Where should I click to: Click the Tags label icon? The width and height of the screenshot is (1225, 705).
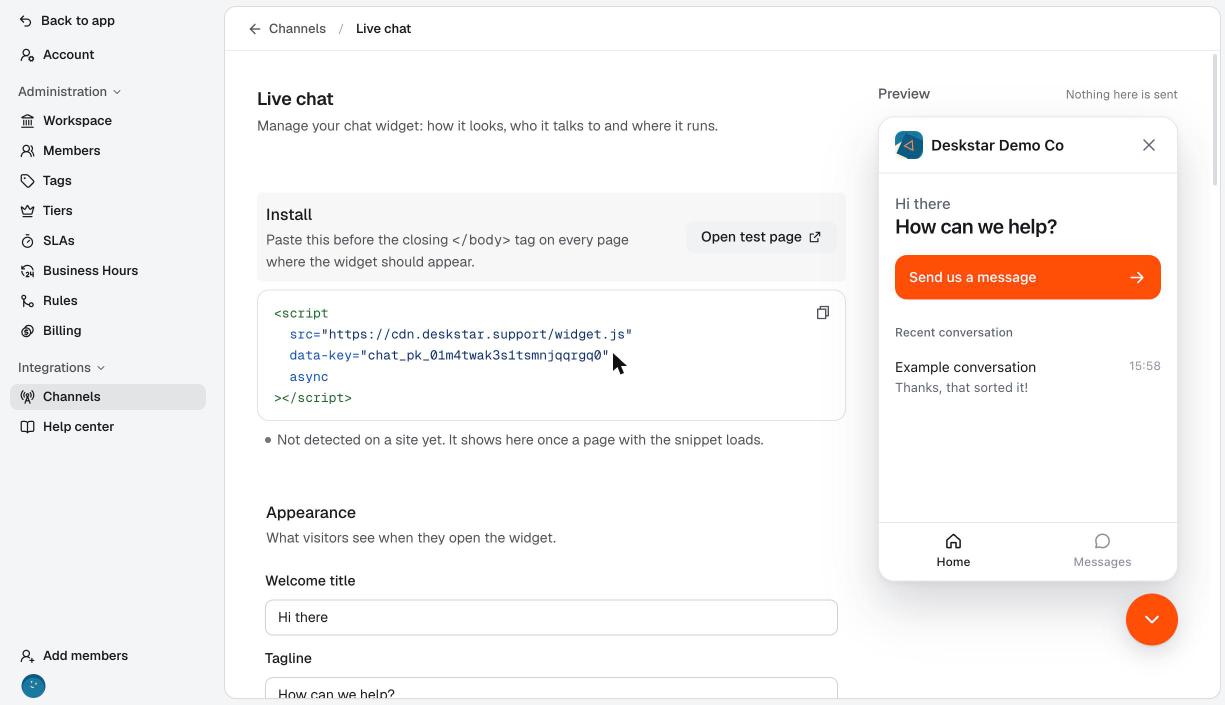coord(27,181)
